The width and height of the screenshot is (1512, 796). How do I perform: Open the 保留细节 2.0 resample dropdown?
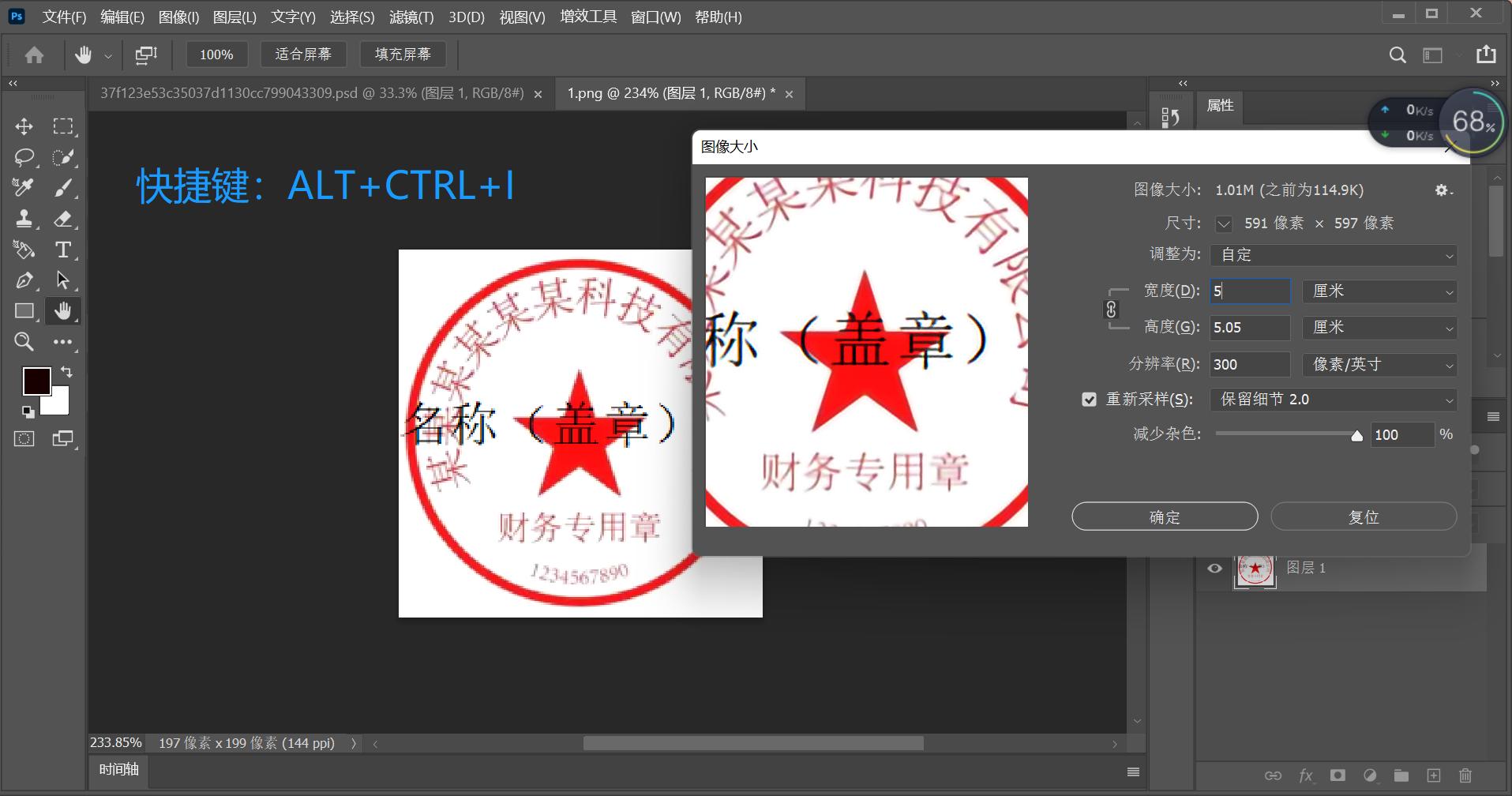tap(1332, 399)
